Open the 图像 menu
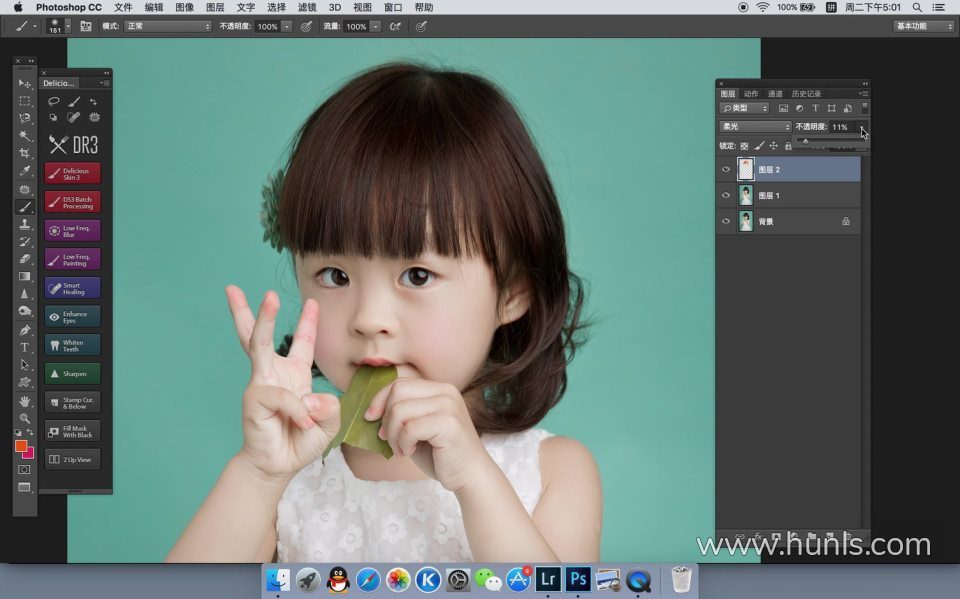The width and height of the screenshot is (960, 599). pyautogui.click(x=184, y=7)
